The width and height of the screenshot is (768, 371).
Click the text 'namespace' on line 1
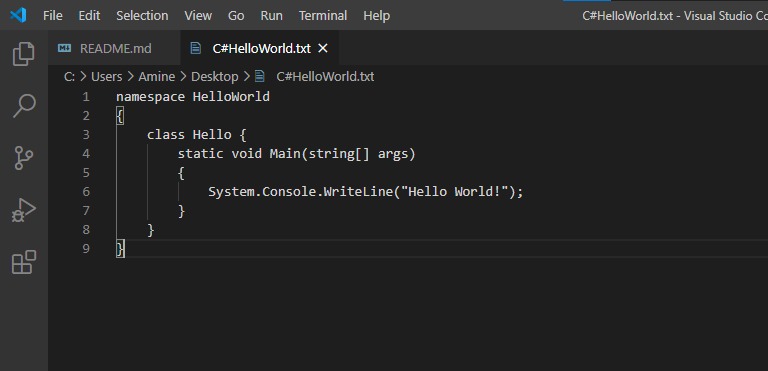[150, 97]
